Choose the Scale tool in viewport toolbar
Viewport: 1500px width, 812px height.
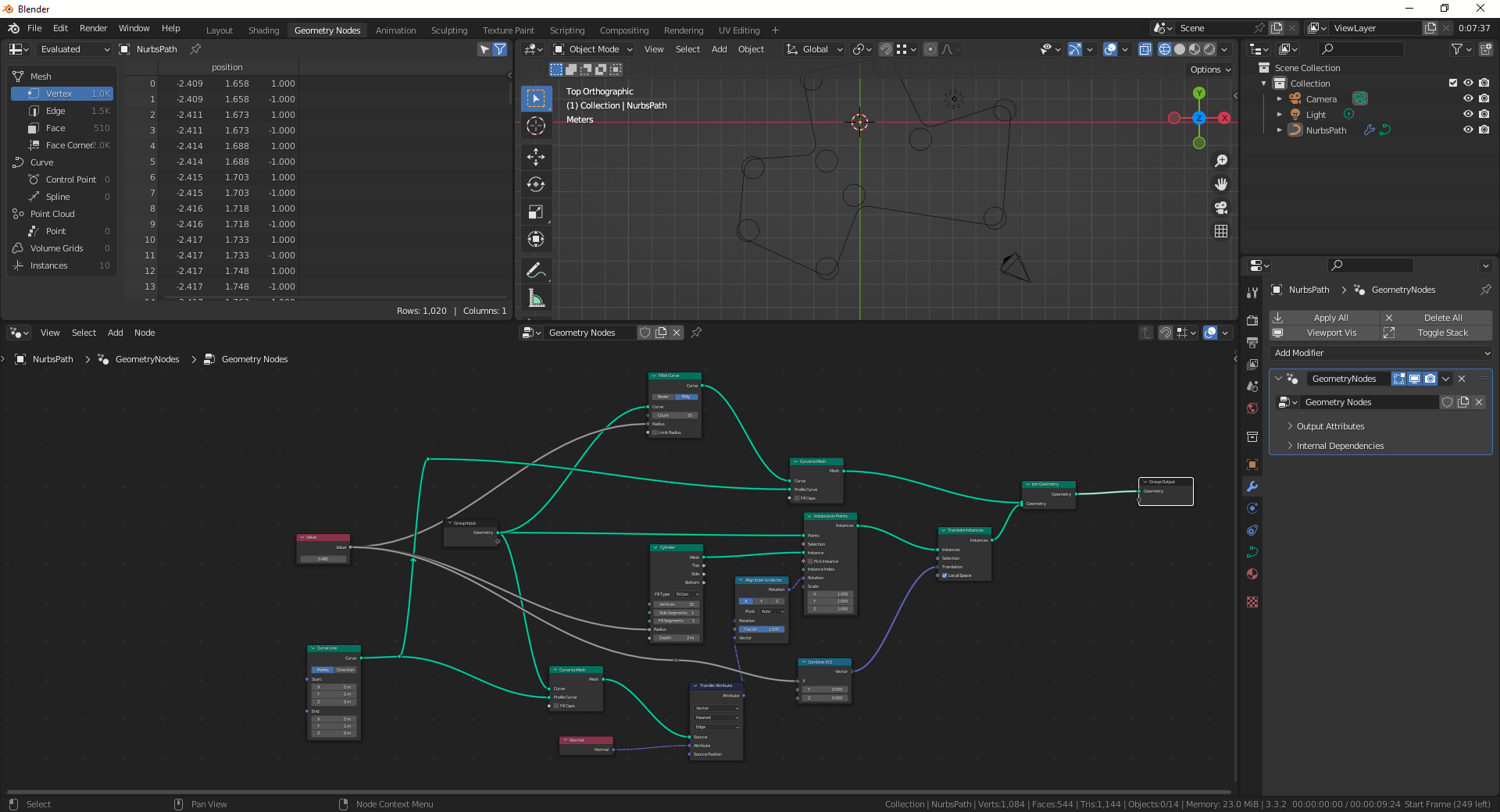[536, 212]
